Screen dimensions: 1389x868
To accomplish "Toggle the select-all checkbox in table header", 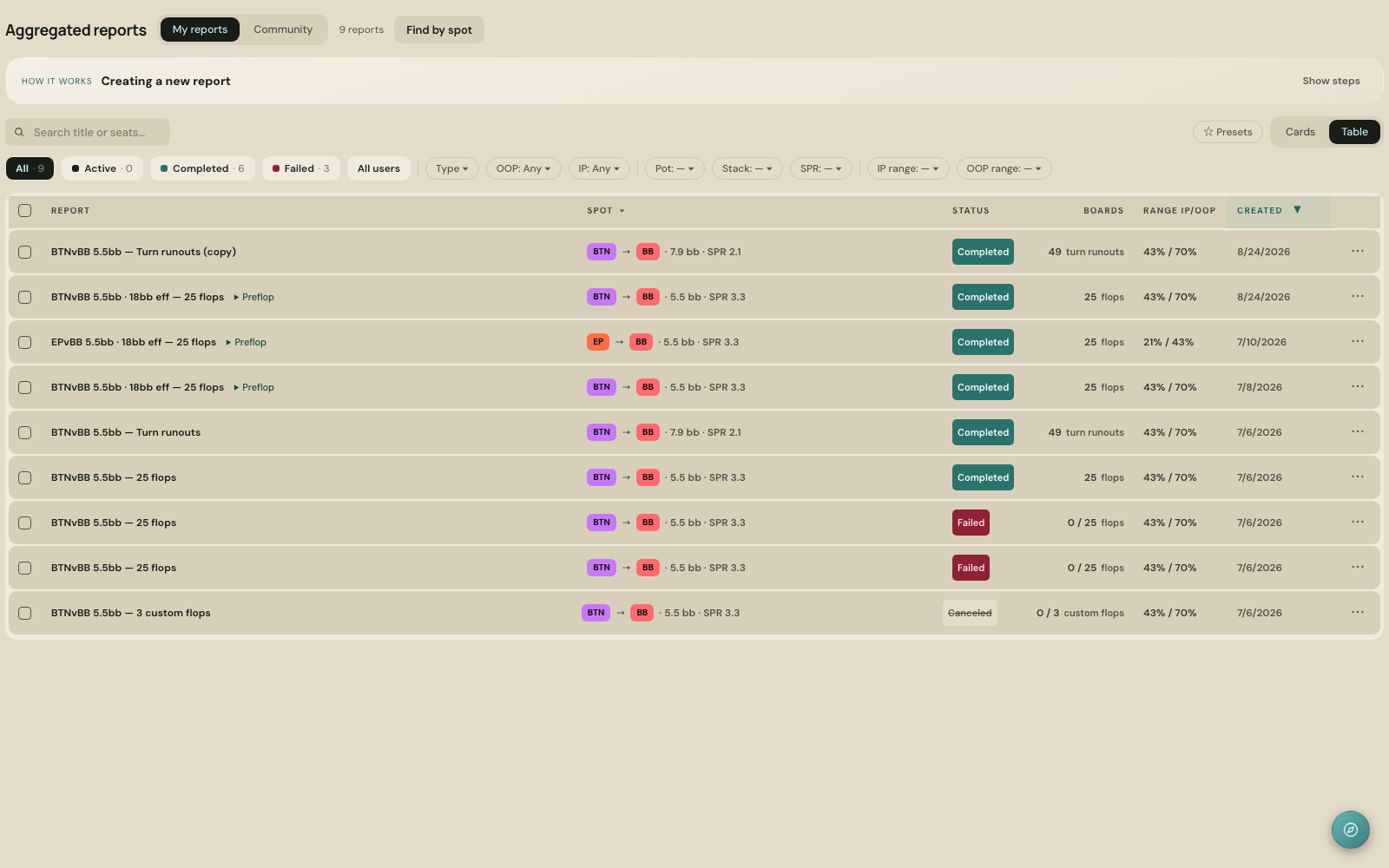I will click(x=25, y=210).
